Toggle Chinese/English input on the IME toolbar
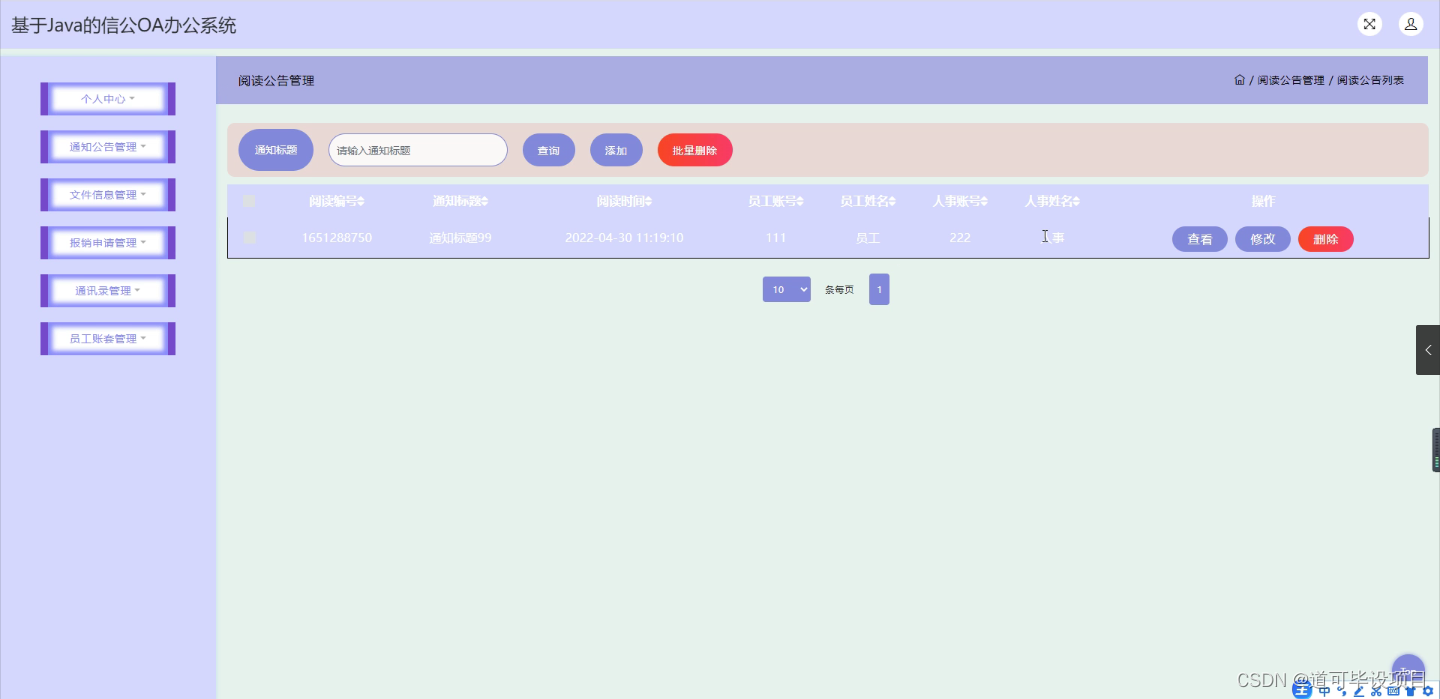The image size is (1440, 699). pyautogui.click(x=1324, y=690)
